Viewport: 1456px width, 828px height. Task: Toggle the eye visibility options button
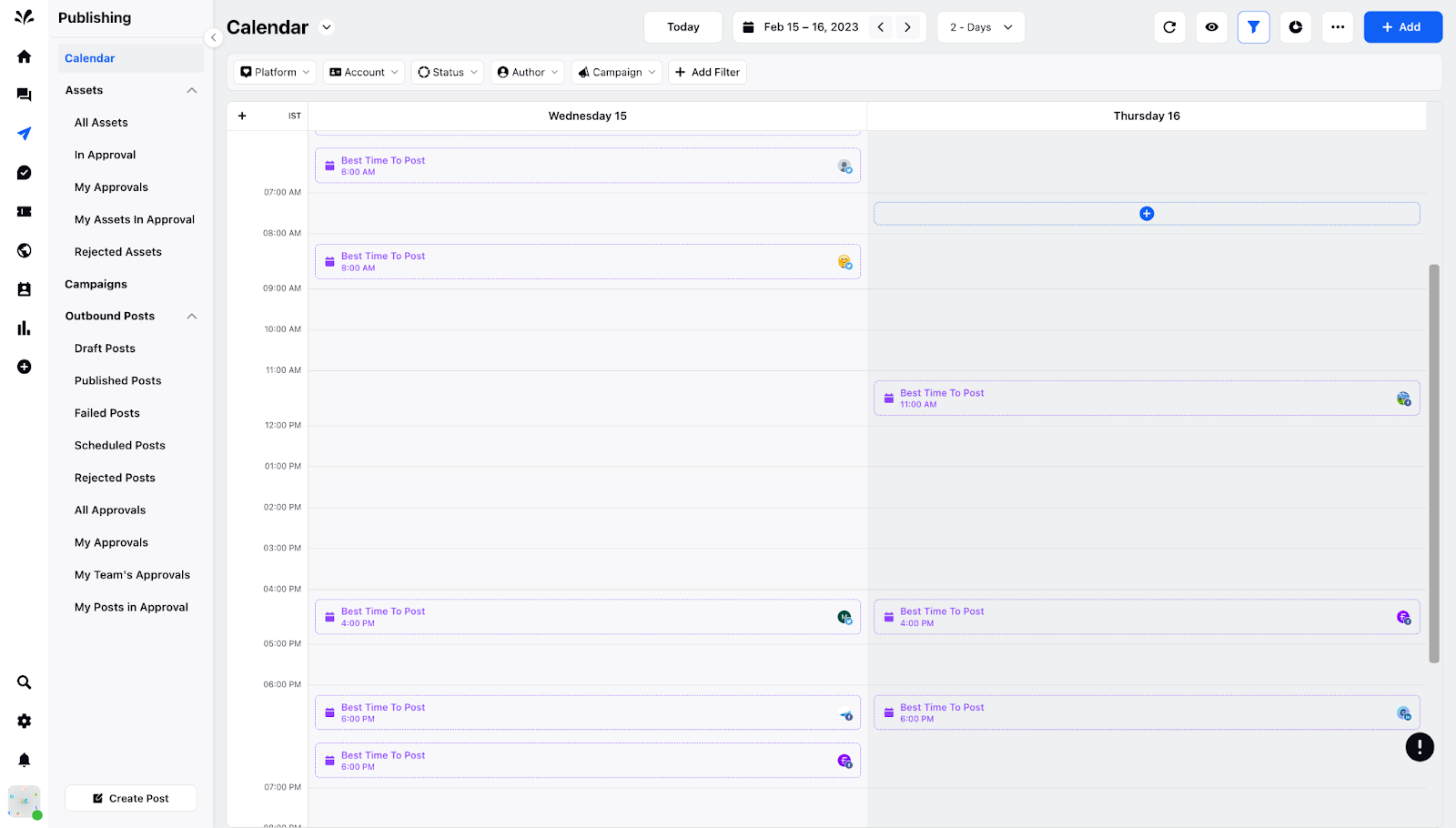click(x=1211, y=27)
